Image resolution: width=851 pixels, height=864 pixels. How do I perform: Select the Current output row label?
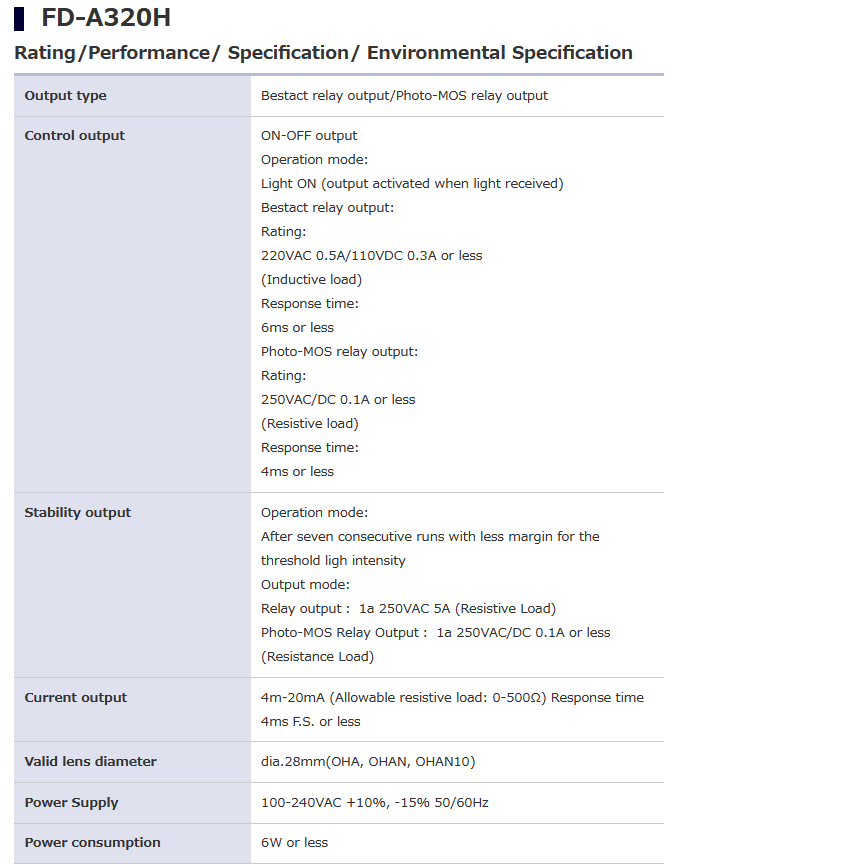point(76,698)
